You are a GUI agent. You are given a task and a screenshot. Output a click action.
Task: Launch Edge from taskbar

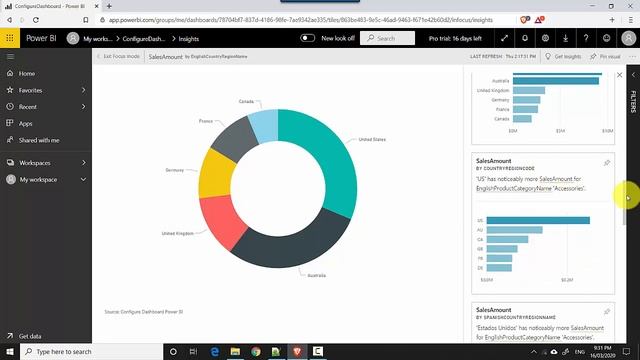pos(214,351)
